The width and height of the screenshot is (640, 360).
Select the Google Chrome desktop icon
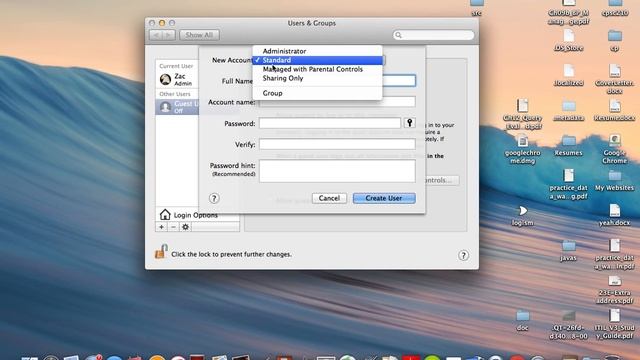(614, 141)
